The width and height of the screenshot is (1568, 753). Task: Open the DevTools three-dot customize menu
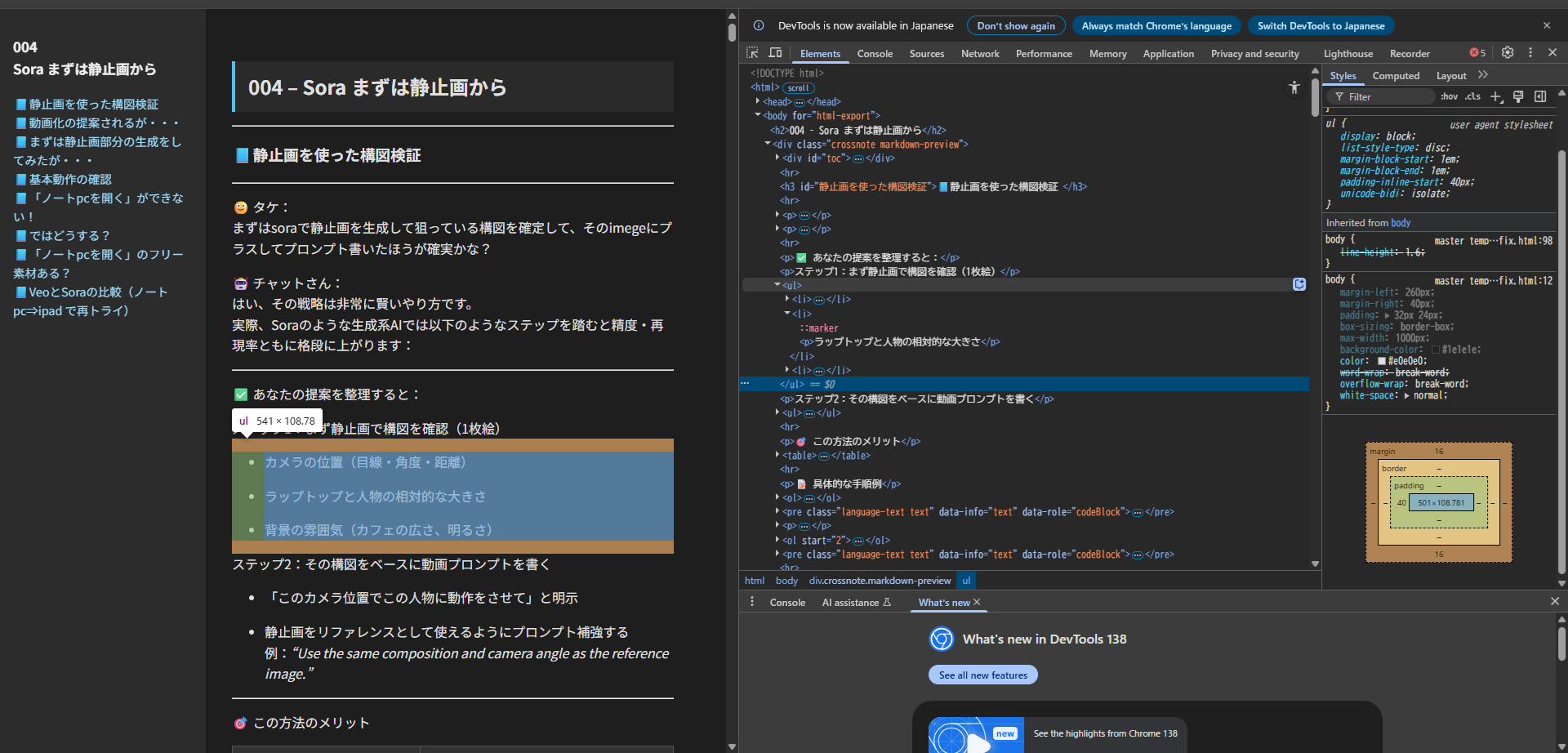(1530, 53)
